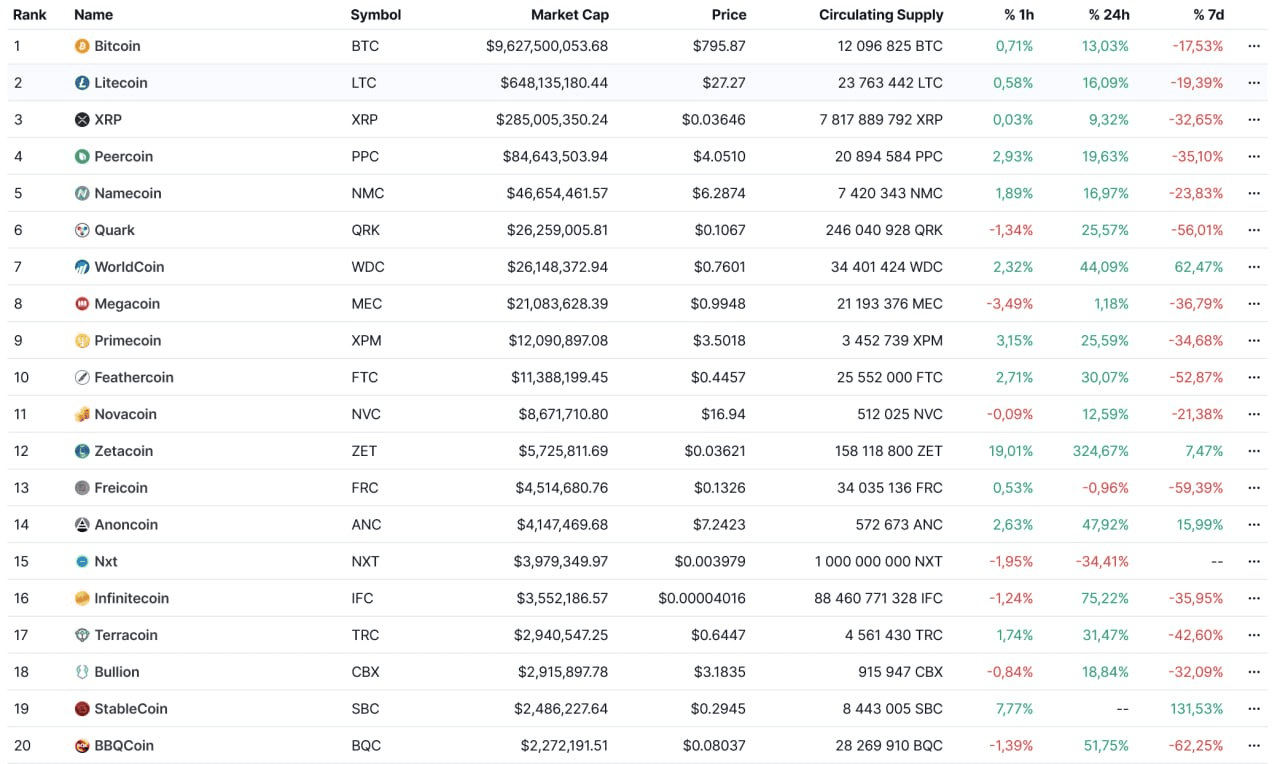Select the BBQCoin logo
This screenshot has width=1280, height=764.
(x=80, y=745)
